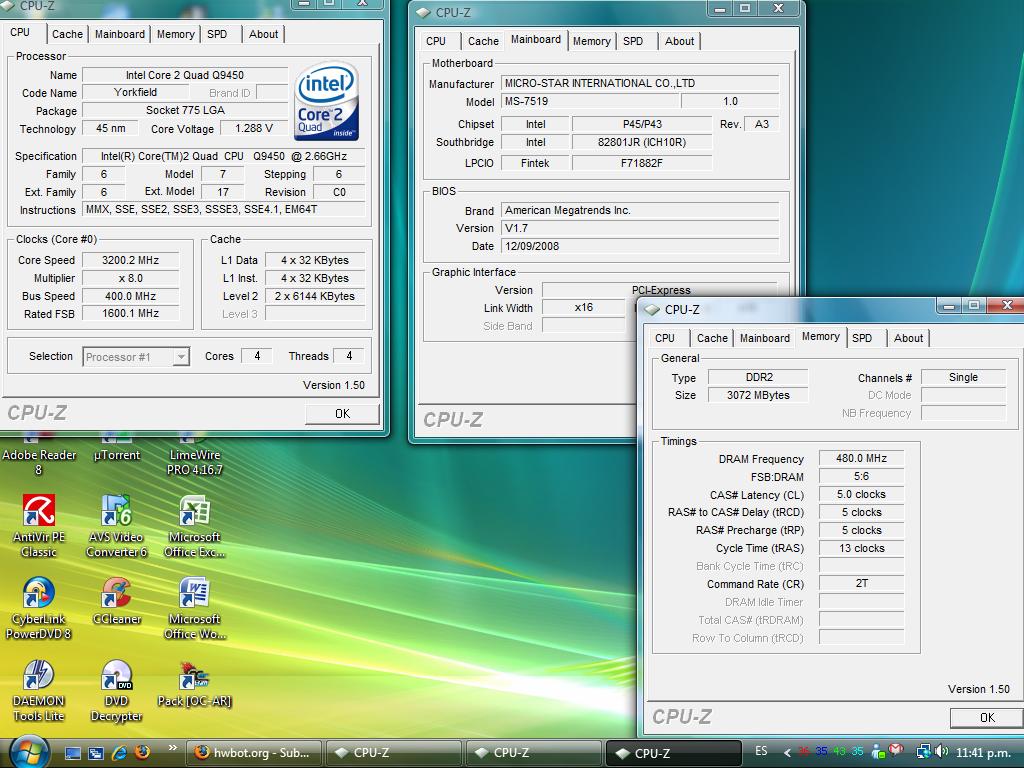This screenshot has width=1024, height=768.
Task: Open Cache tab in the CPU window
Action: pyautogui.click(x=67, y=34)
